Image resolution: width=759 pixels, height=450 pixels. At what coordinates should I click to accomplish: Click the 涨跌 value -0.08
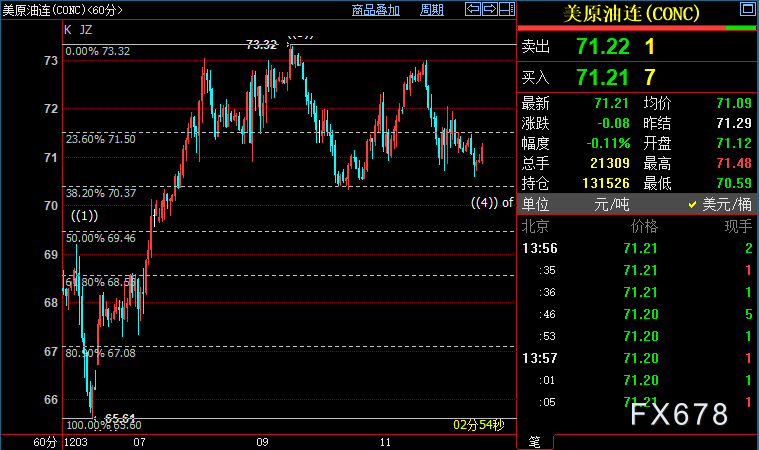click(x=613, y=123)
